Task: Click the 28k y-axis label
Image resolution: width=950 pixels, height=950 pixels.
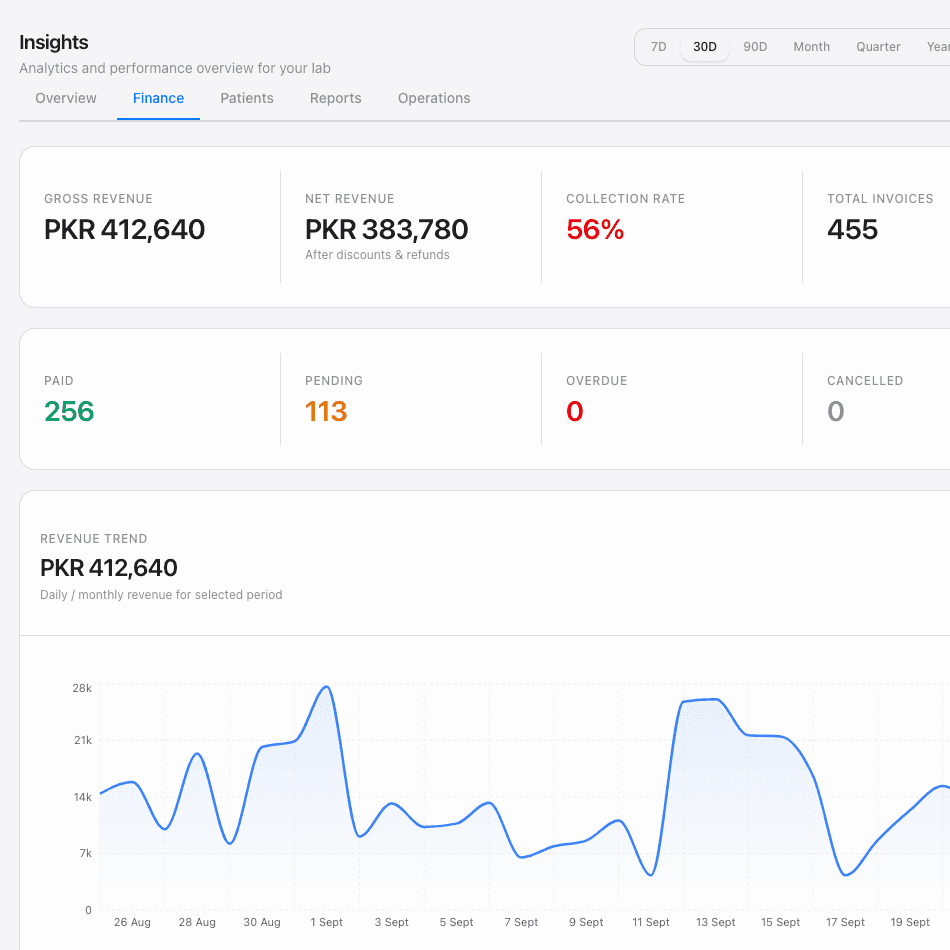Action: (x=82, y=688)
